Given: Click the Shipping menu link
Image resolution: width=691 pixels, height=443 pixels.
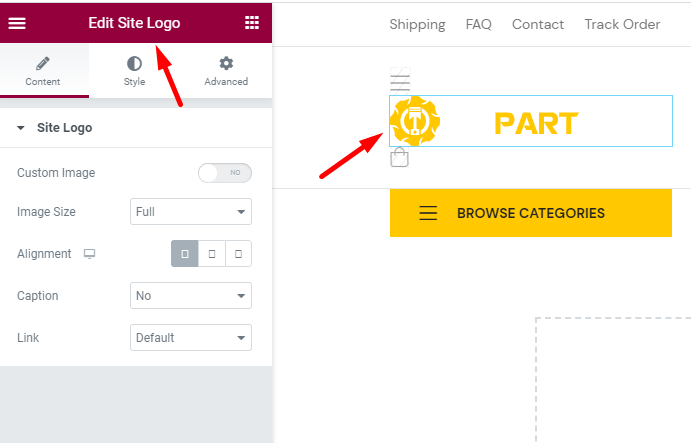Looking at the screenshot, I should pyautogui.click(x=417, y=24).
